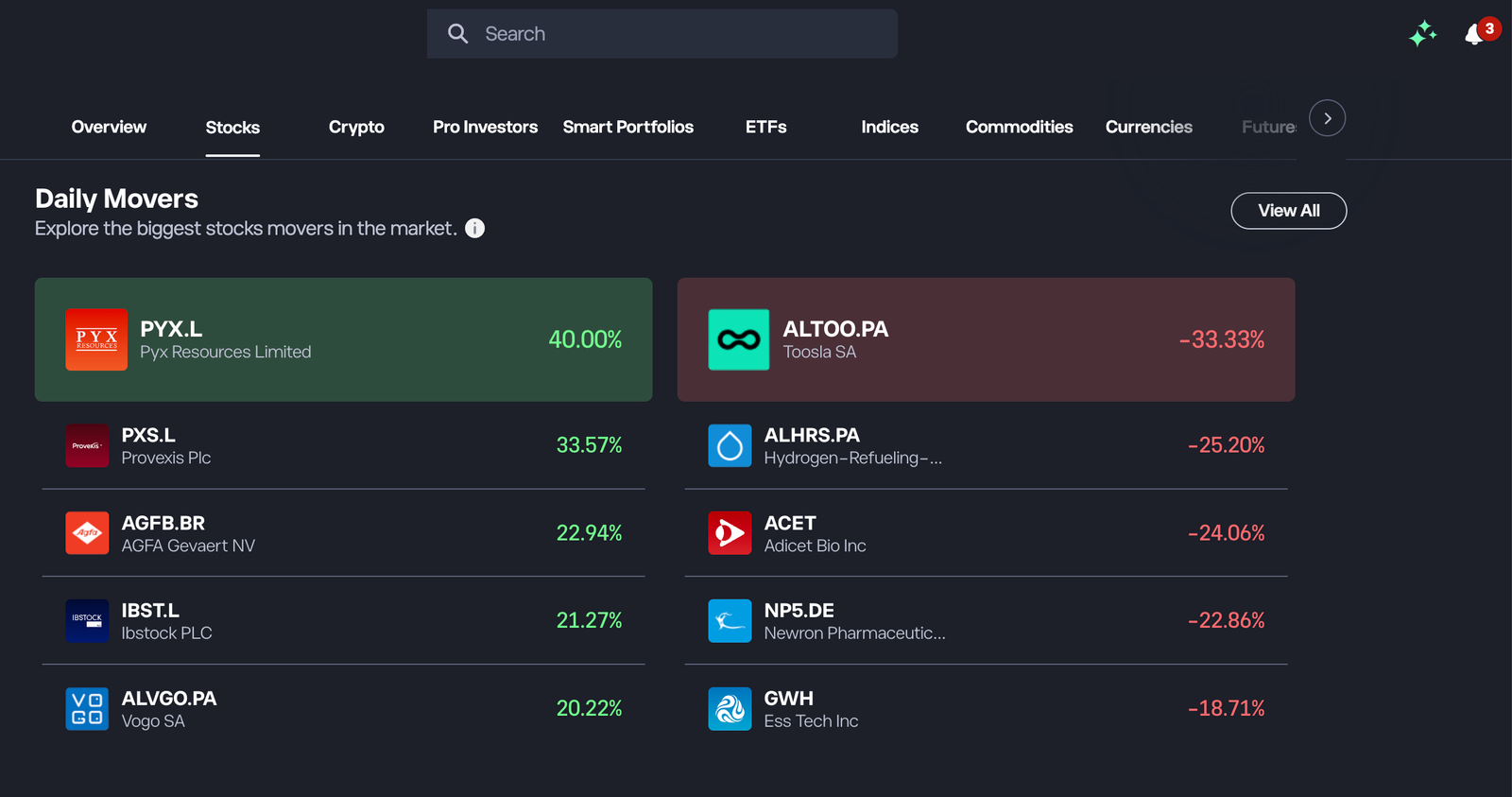Click the Newron Pharmaceuticals logo icon

(730, 621)
